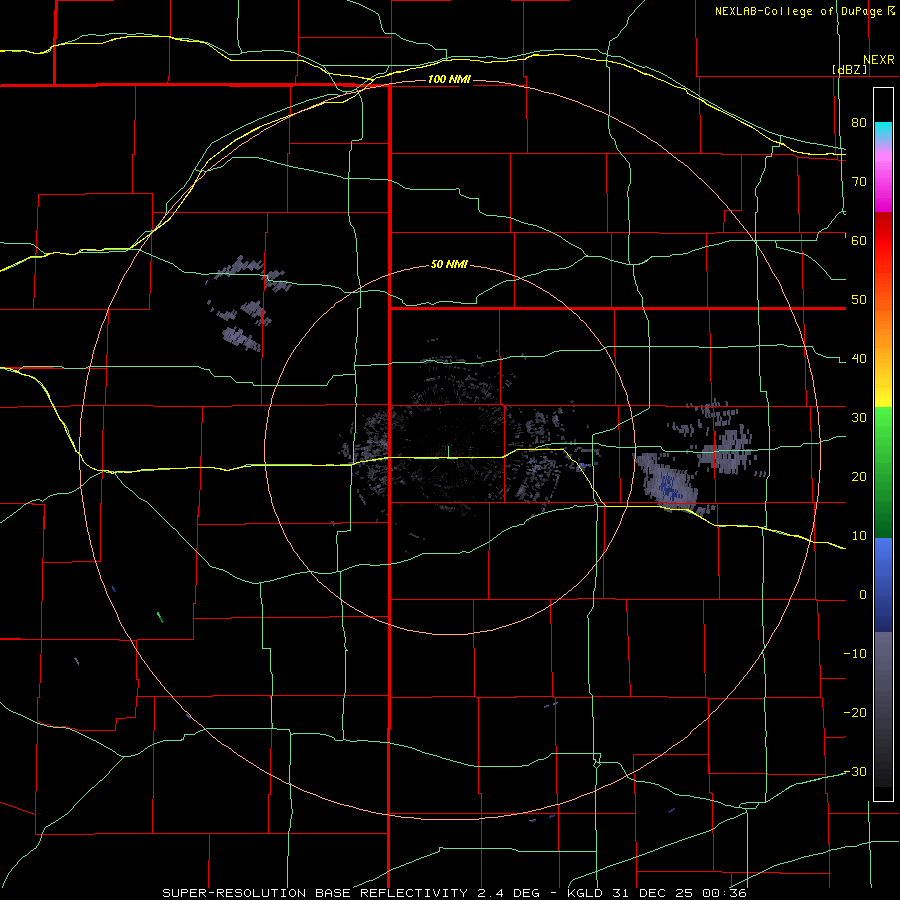Screen dimensions: 900x900
Task: Click the green segment of the color bar
Action: (x=883, y=472)
